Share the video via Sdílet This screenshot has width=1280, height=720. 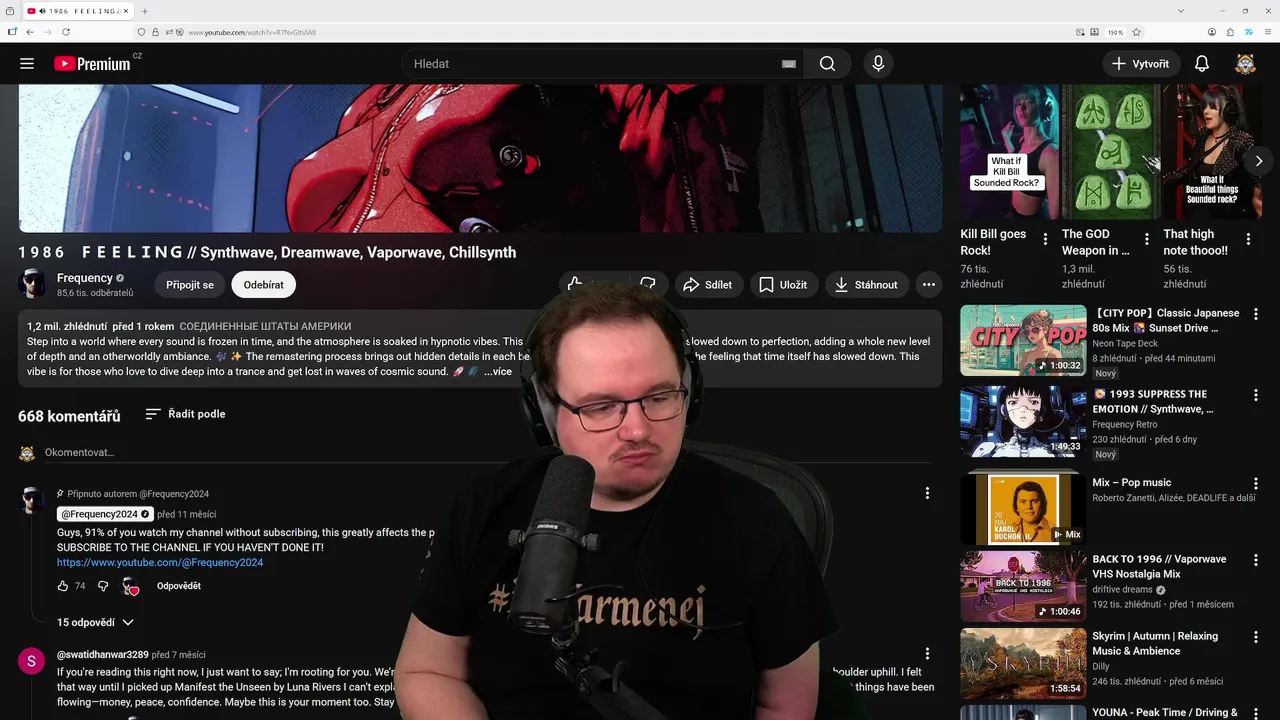(x=707, y=284)
